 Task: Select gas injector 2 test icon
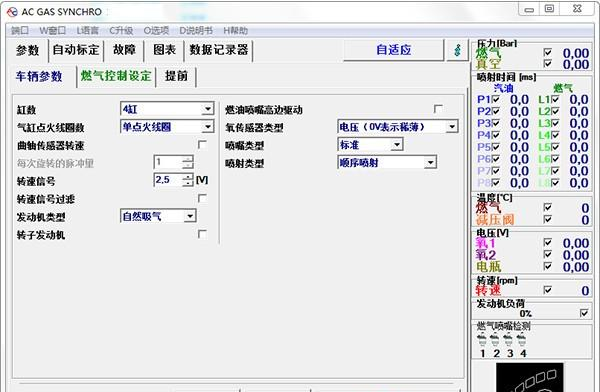pyautogui.click(x=495, y=340)
